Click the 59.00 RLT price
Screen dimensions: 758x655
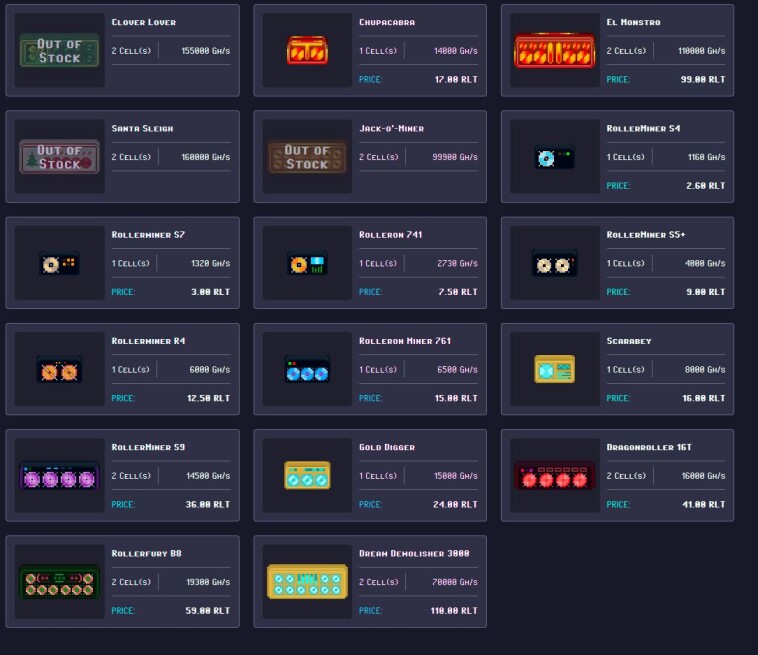(x=208, y=611)
